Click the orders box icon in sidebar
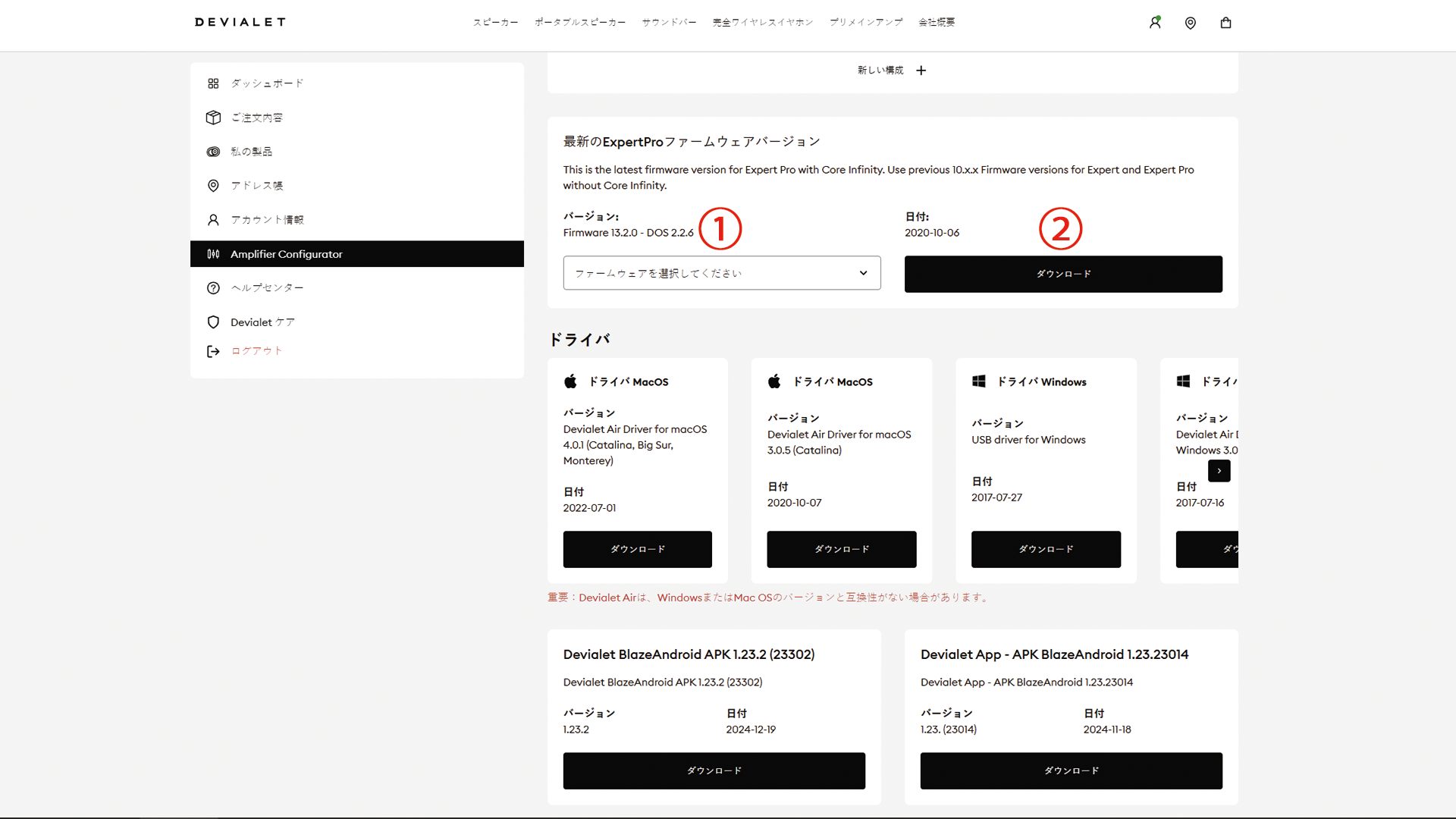The width and height of the screenshot is (1456, 819). (213, 118)
